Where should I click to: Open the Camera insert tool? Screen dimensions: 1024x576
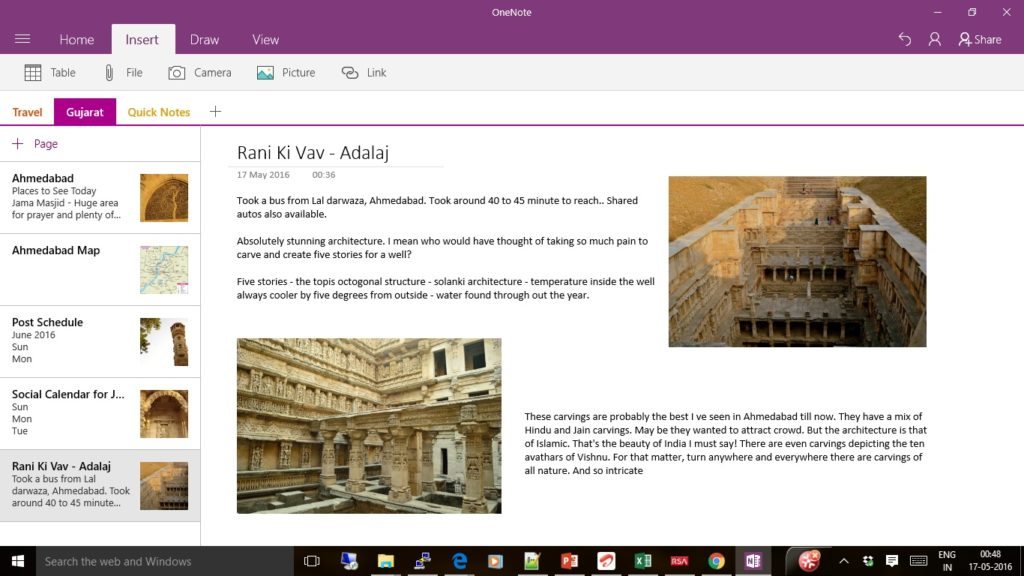click(200, 72)
